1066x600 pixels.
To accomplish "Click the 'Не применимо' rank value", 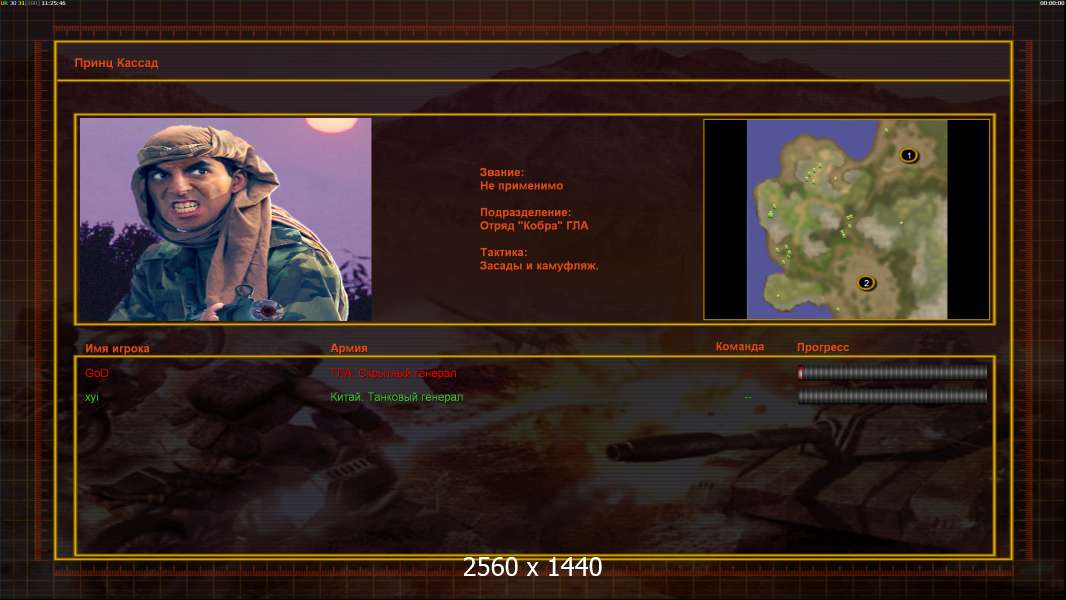I will (521, 186).
